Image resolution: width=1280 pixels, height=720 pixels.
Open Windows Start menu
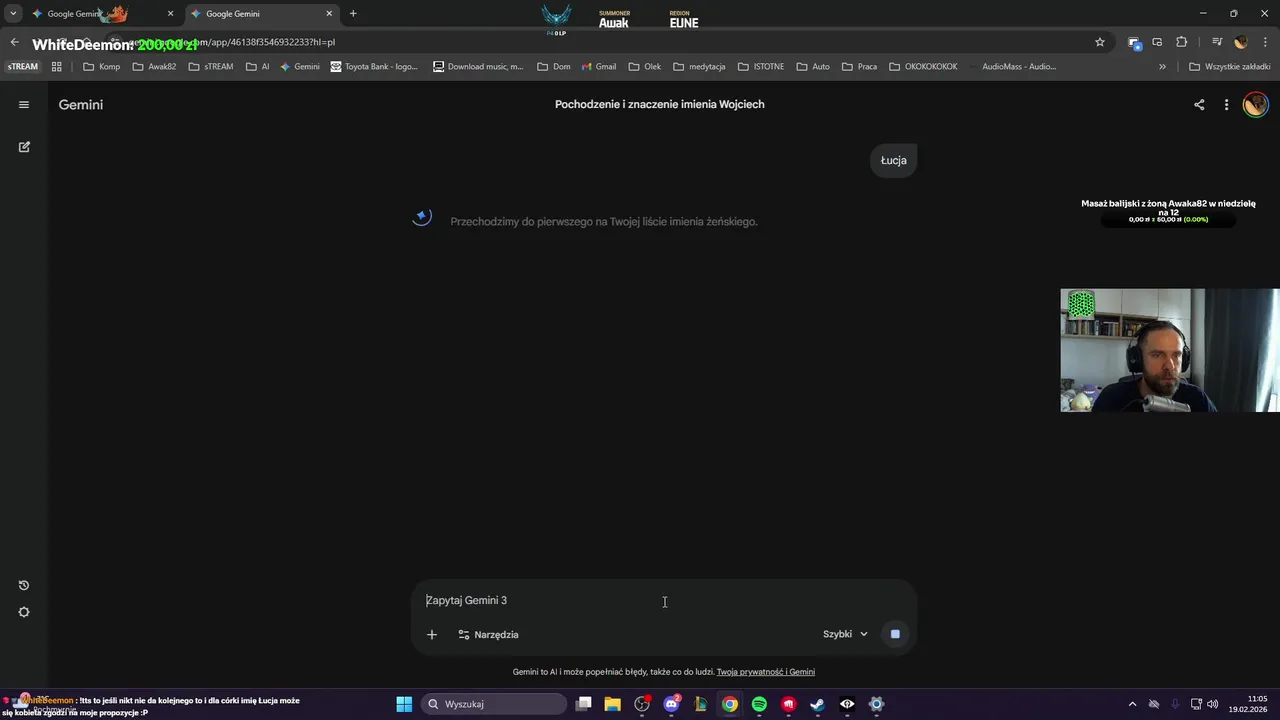point(404,704)
